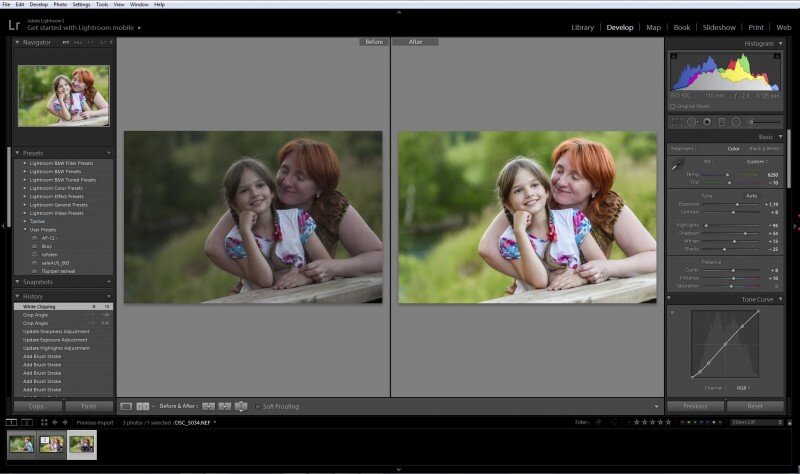Image resolution: width=800 pixels, height=474 pixels.
Task: Set Navigator zoom to FILL
Action: coord(78,43)
